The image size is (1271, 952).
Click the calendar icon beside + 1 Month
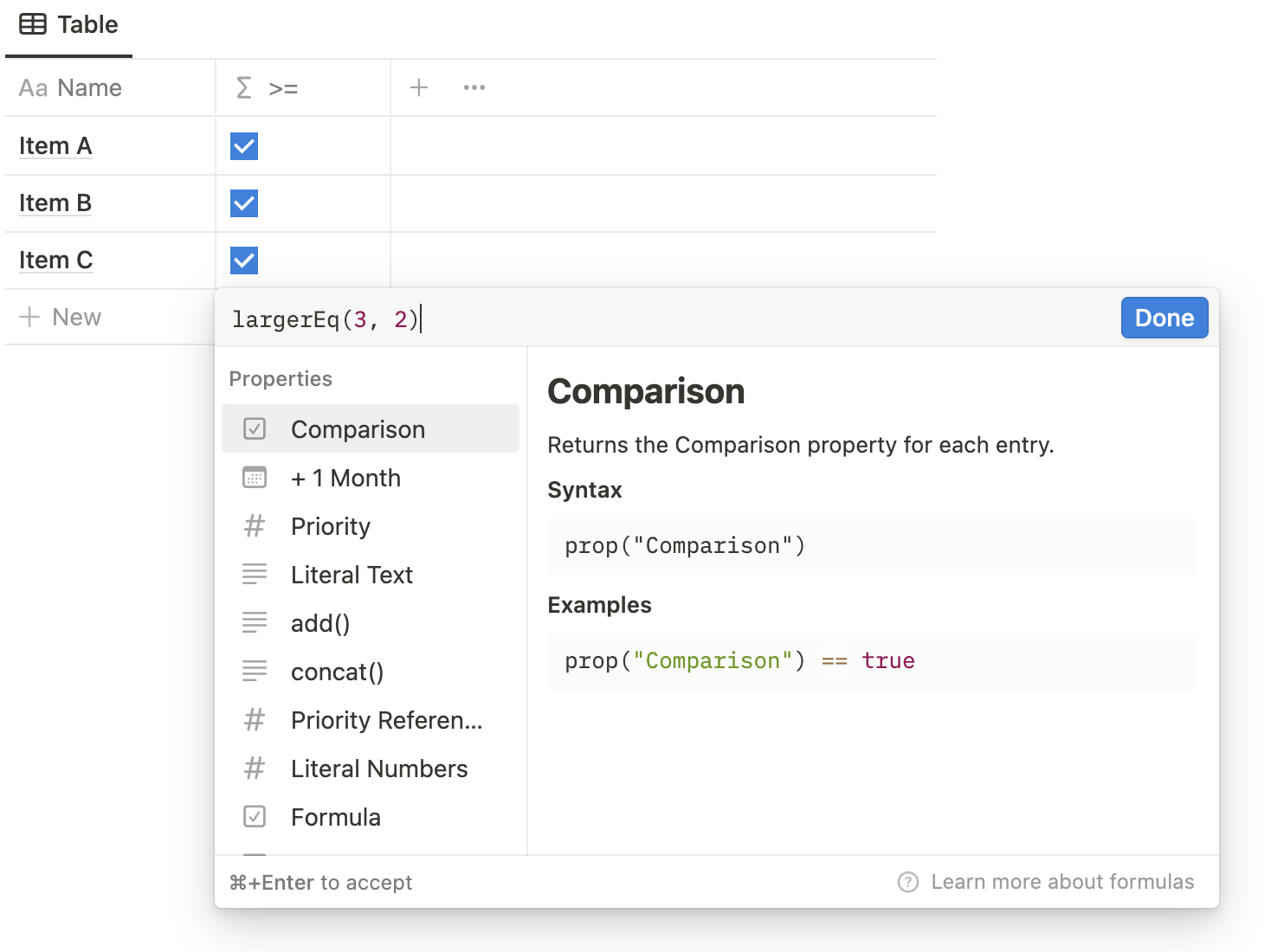(x=255, y=477)
